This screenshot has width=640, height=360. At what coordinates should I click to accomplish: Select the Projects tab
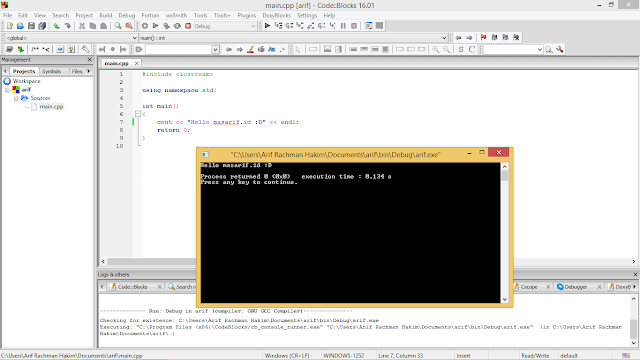24,71
